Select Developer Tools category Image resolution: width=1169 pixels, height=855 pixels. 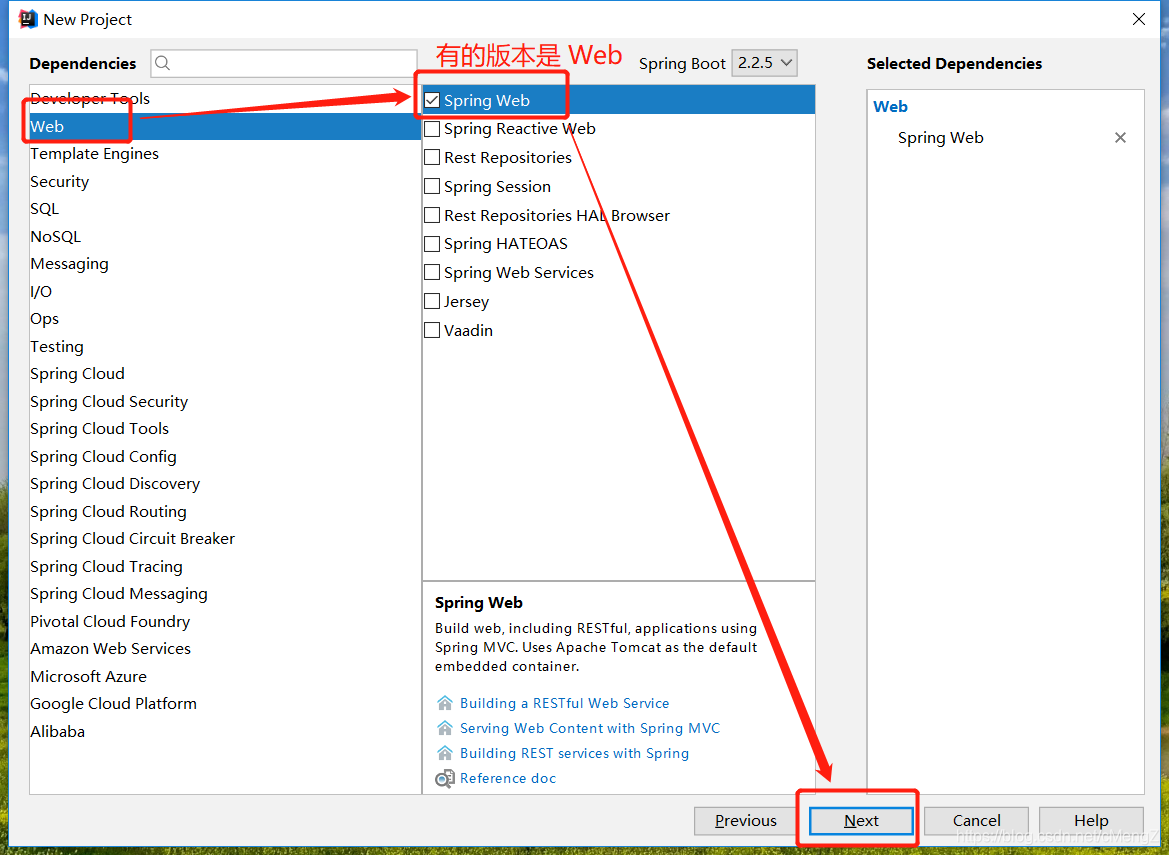[225, 98]
